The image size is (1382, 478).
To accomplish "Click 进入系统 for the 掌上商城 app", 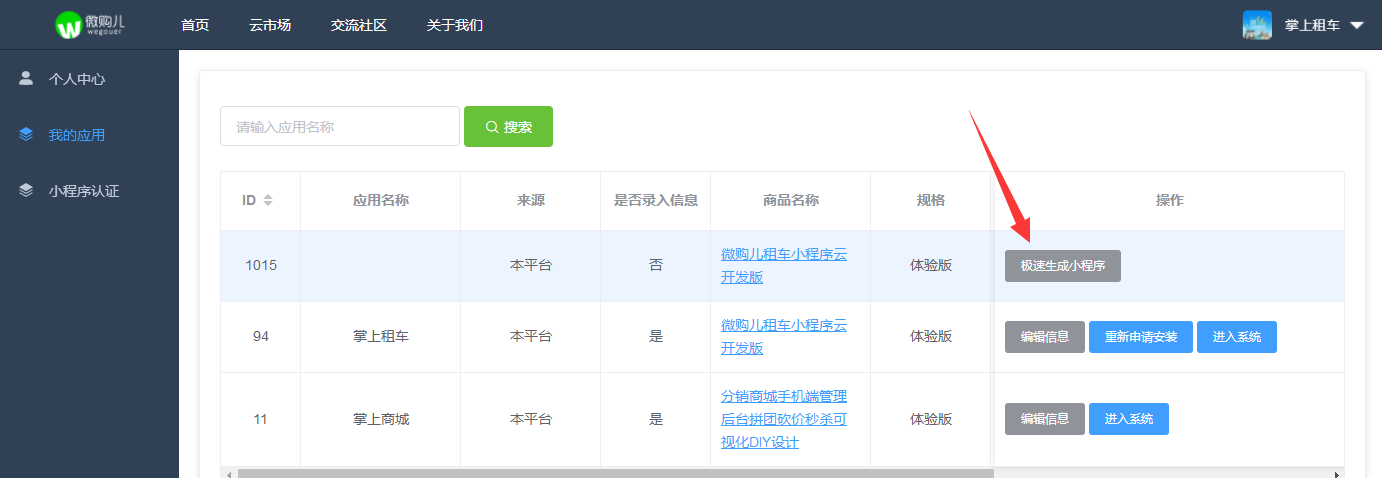I will (x=1129, y=419).
